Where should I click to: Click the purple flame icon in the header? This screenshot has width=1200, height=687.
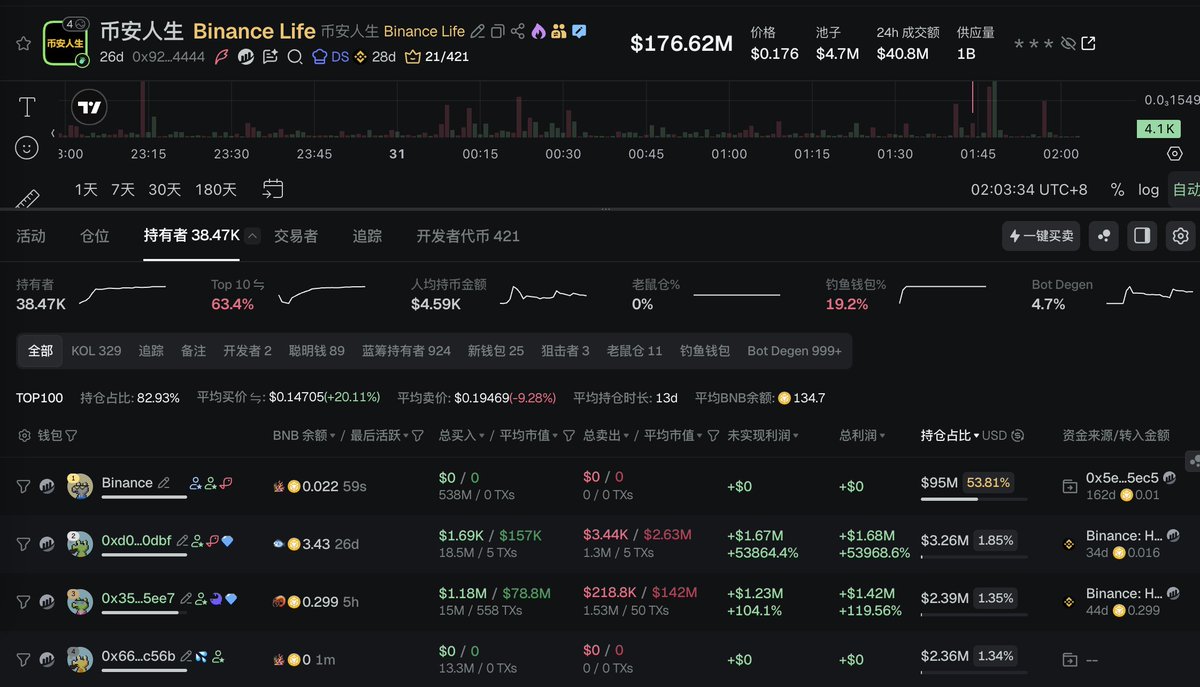(538, 32)
